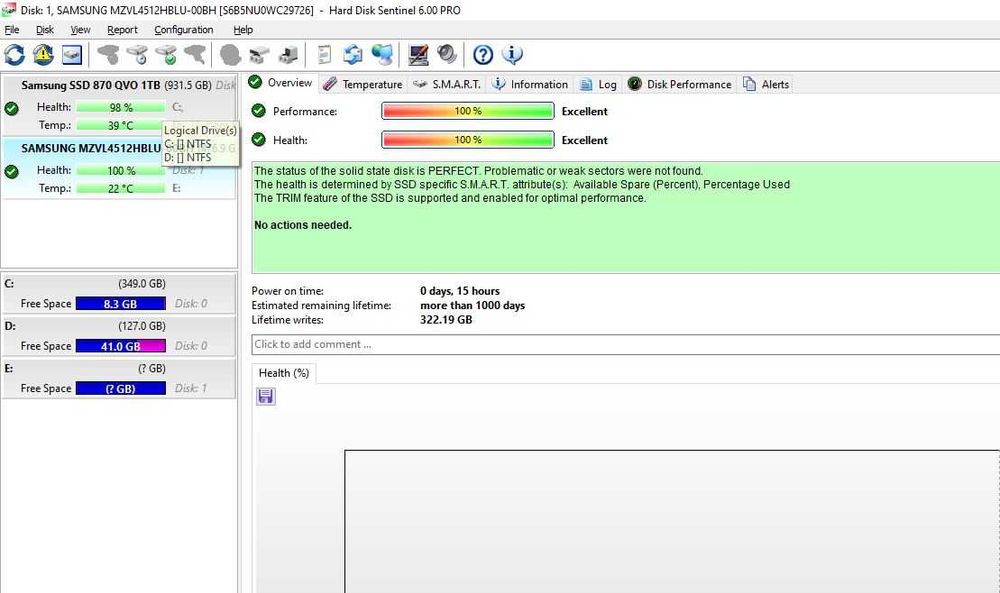Click the '322.19 GB' lifetime writes value
The width and height of the screenshot is (1000, 593).
pos(446,319)
